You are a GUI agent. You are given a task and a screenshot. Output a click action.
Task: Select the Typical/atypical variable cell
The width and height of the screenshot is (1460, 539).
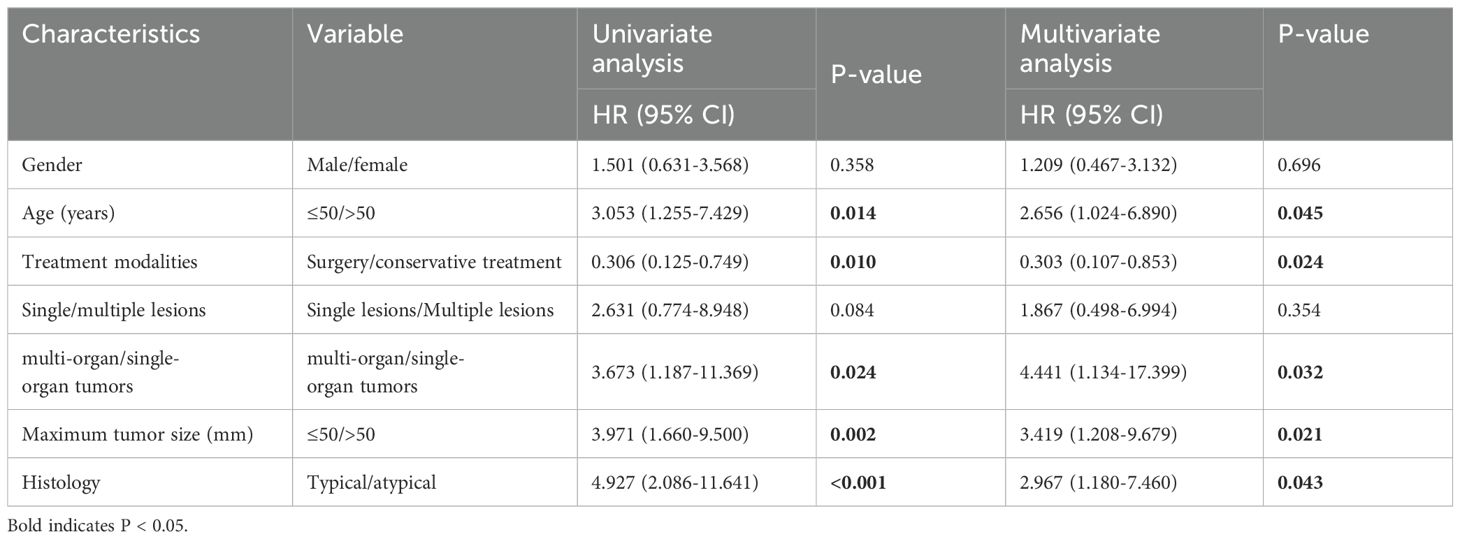click(371, 482)
